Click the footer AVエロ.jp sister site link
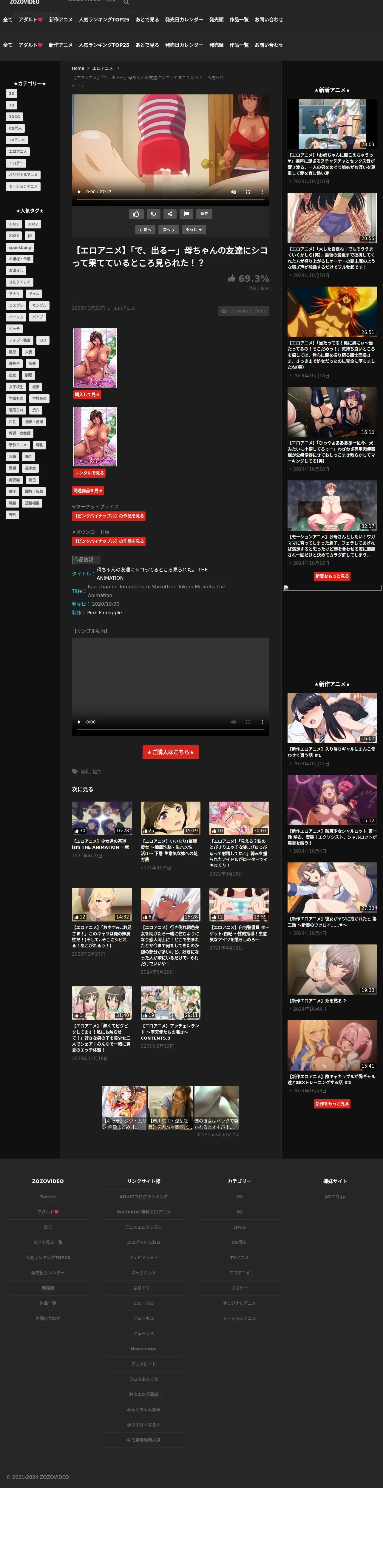Screen dimensions: 383x1568 (335, 1197)
